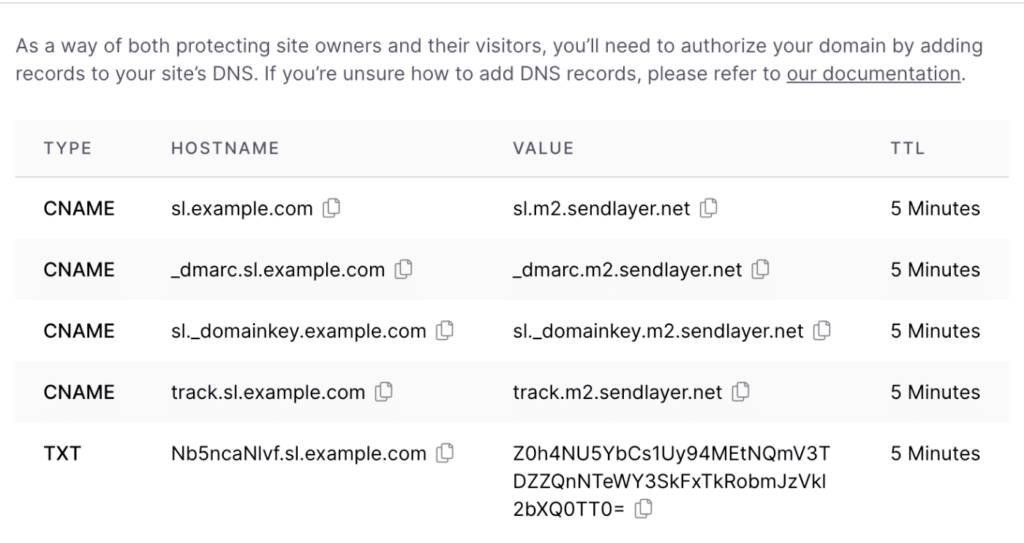This screenshot has height=543, width=1024.
Task: Click the HOSTNAME column header
Action: pos(225,148)
